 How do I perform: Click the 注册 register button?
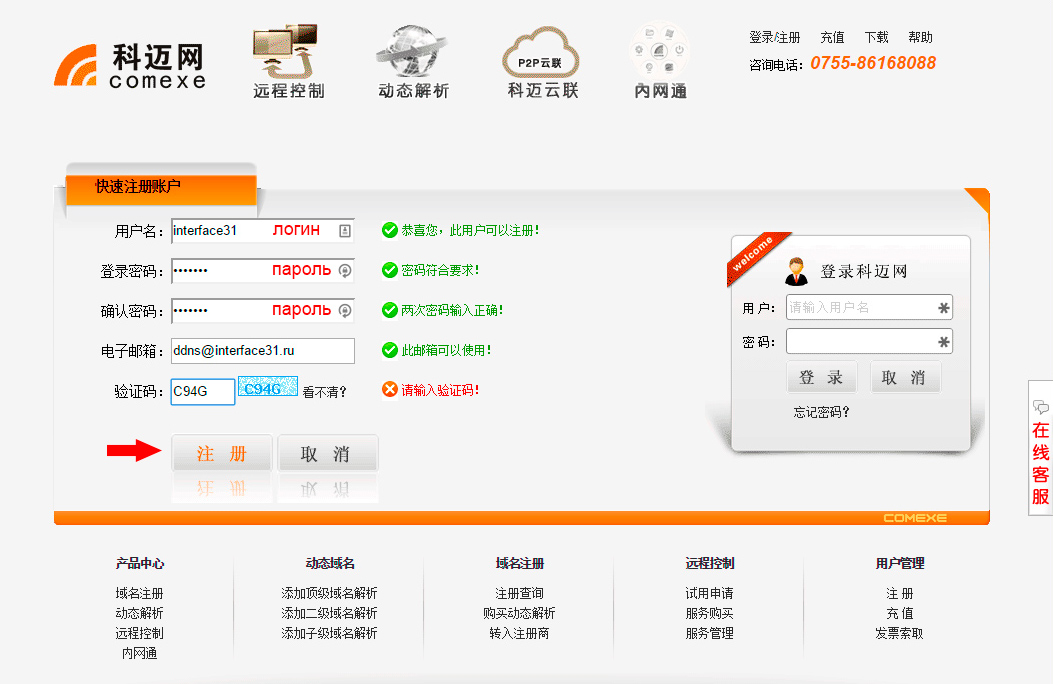tap(222, 453)
